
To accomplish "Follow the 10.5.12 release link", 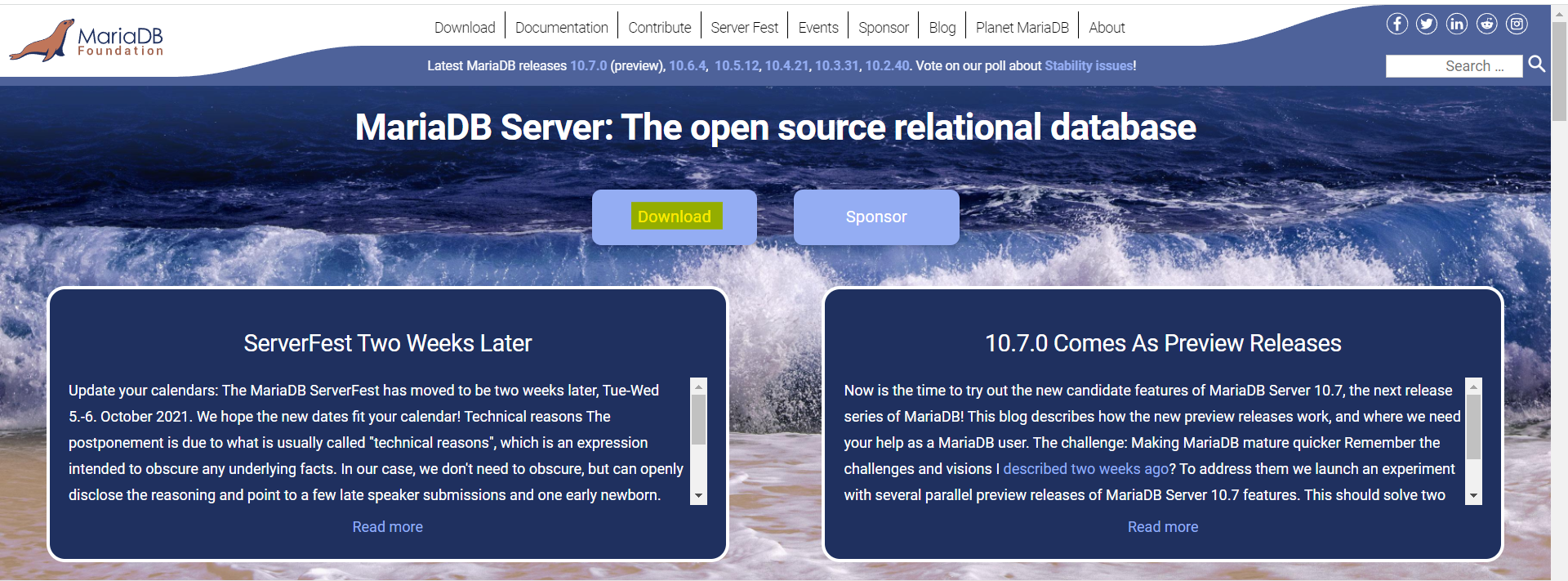I will (737, 65).
